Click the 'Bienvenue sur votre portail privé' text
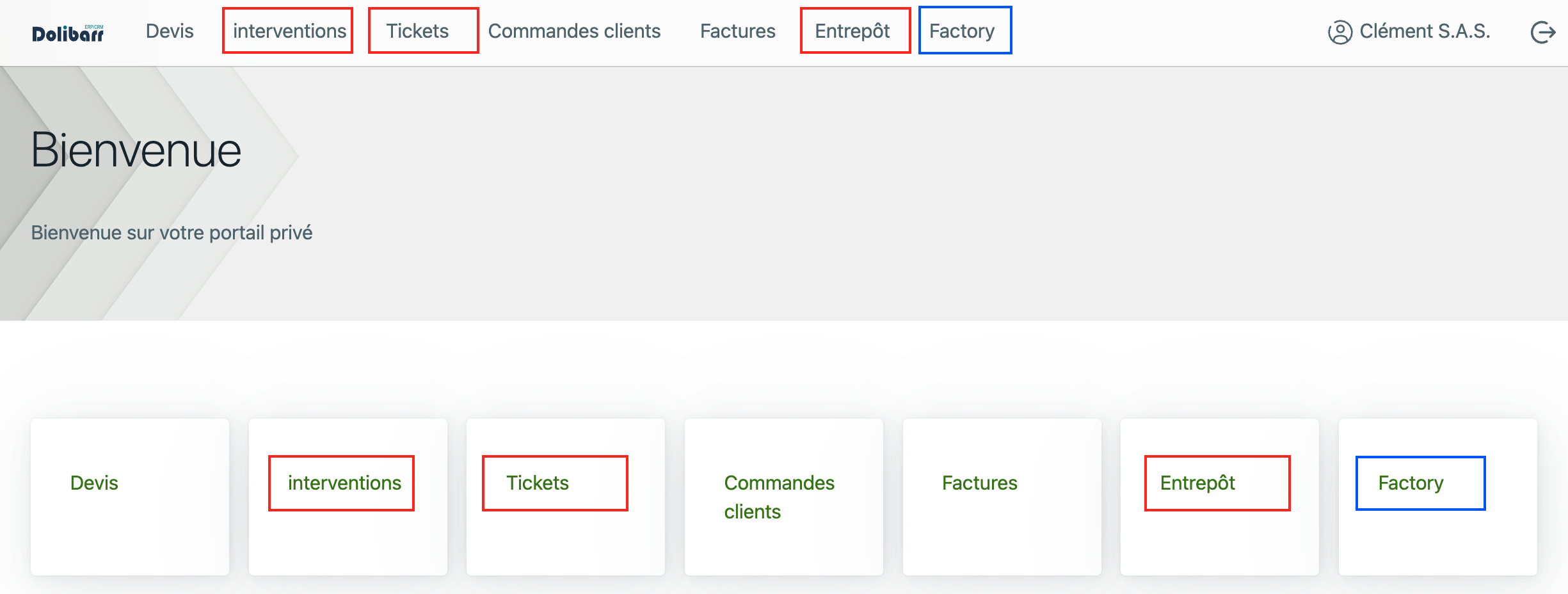Screen dimensions: 1568x594 [172, 232]
